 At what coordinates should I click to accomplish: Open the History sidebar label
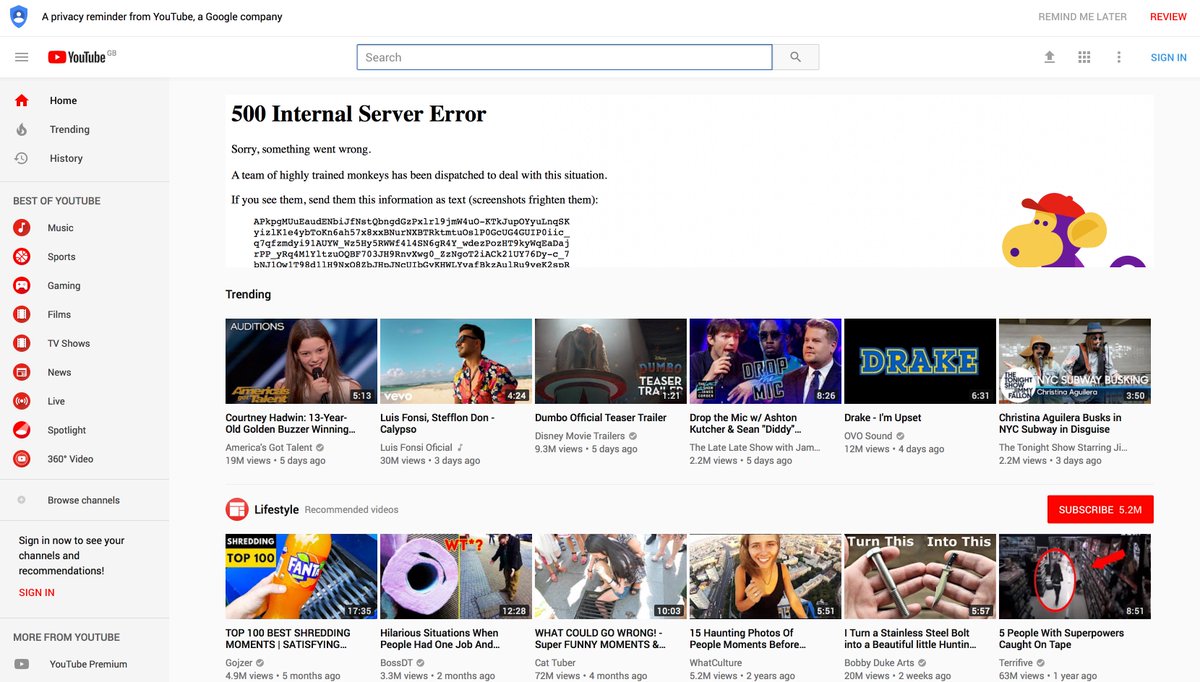[x=66, y=158]
